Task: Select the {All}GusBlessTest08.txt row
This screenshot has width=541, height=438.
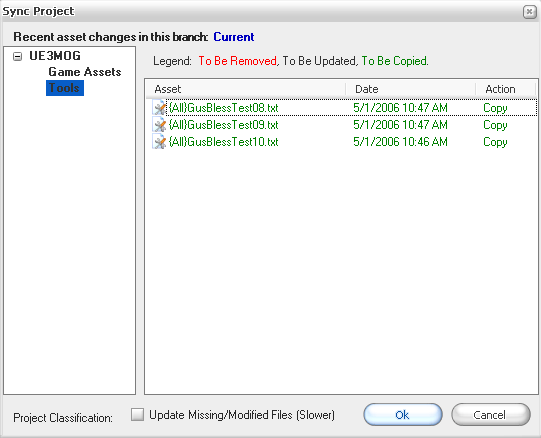Action: pyautogui.click(x=344, y=108)
